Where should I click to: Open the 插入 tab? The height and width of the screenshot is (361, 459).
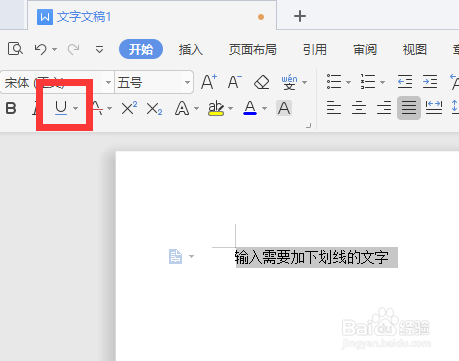point(191,50)
